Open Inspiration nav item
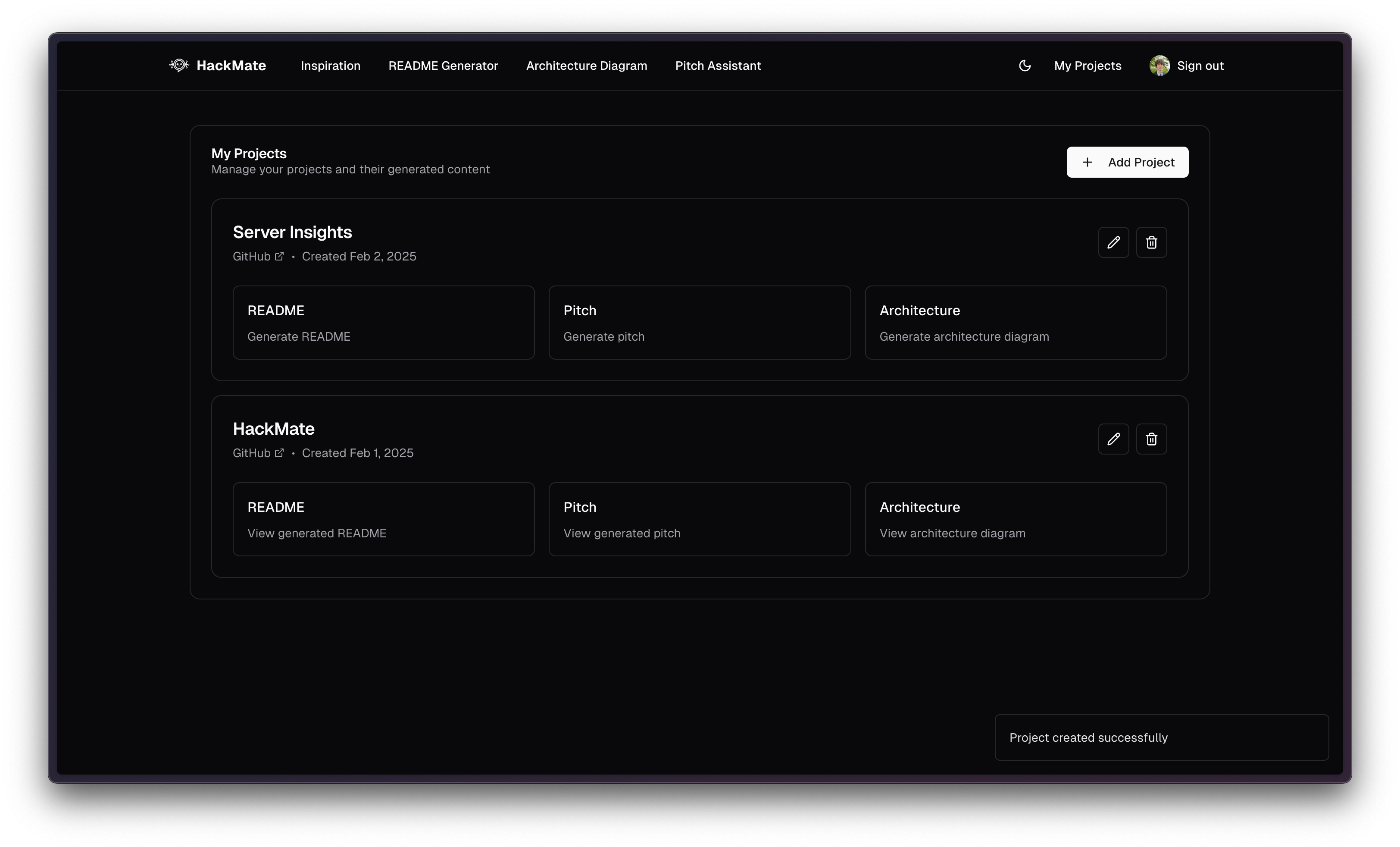The image size is (1400, 847). (330, 66)
